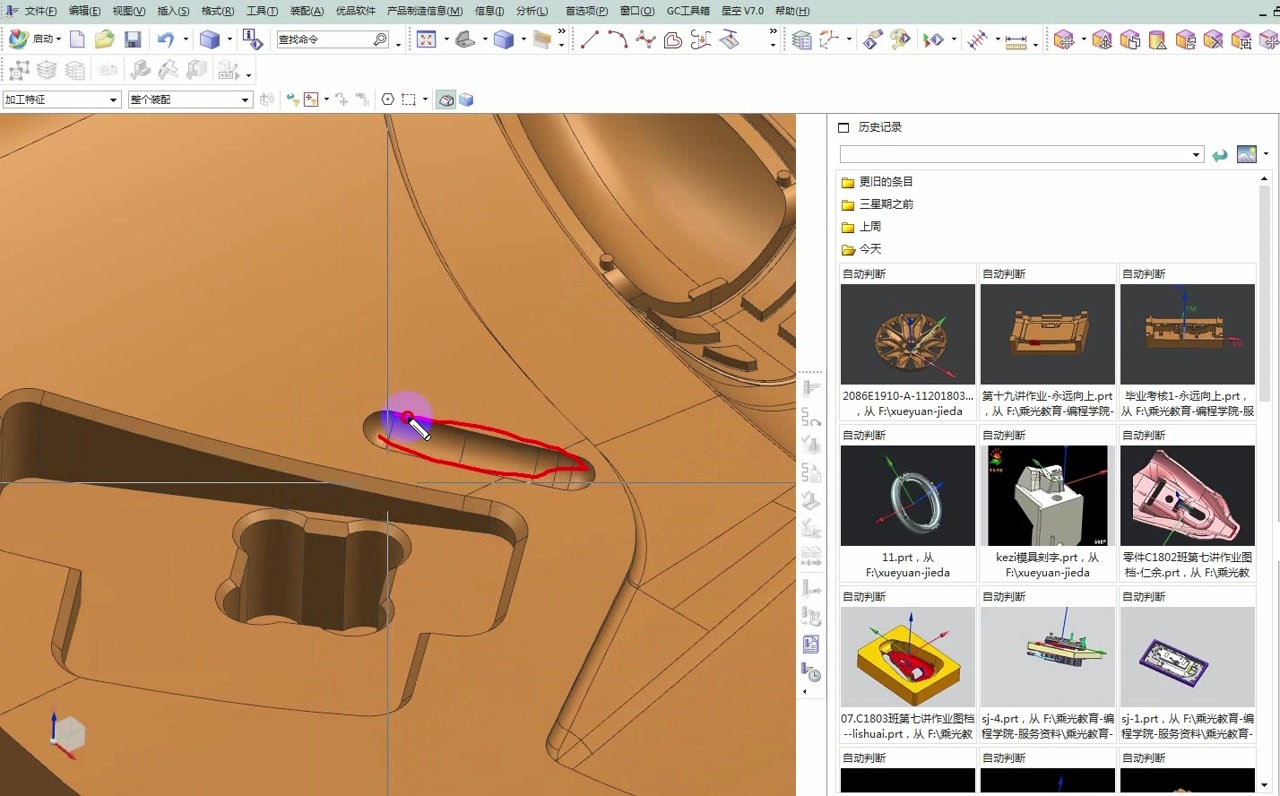This screenshot has width=1280, height=796.
Task: Click the object information icon
Action: click(253, 39)
